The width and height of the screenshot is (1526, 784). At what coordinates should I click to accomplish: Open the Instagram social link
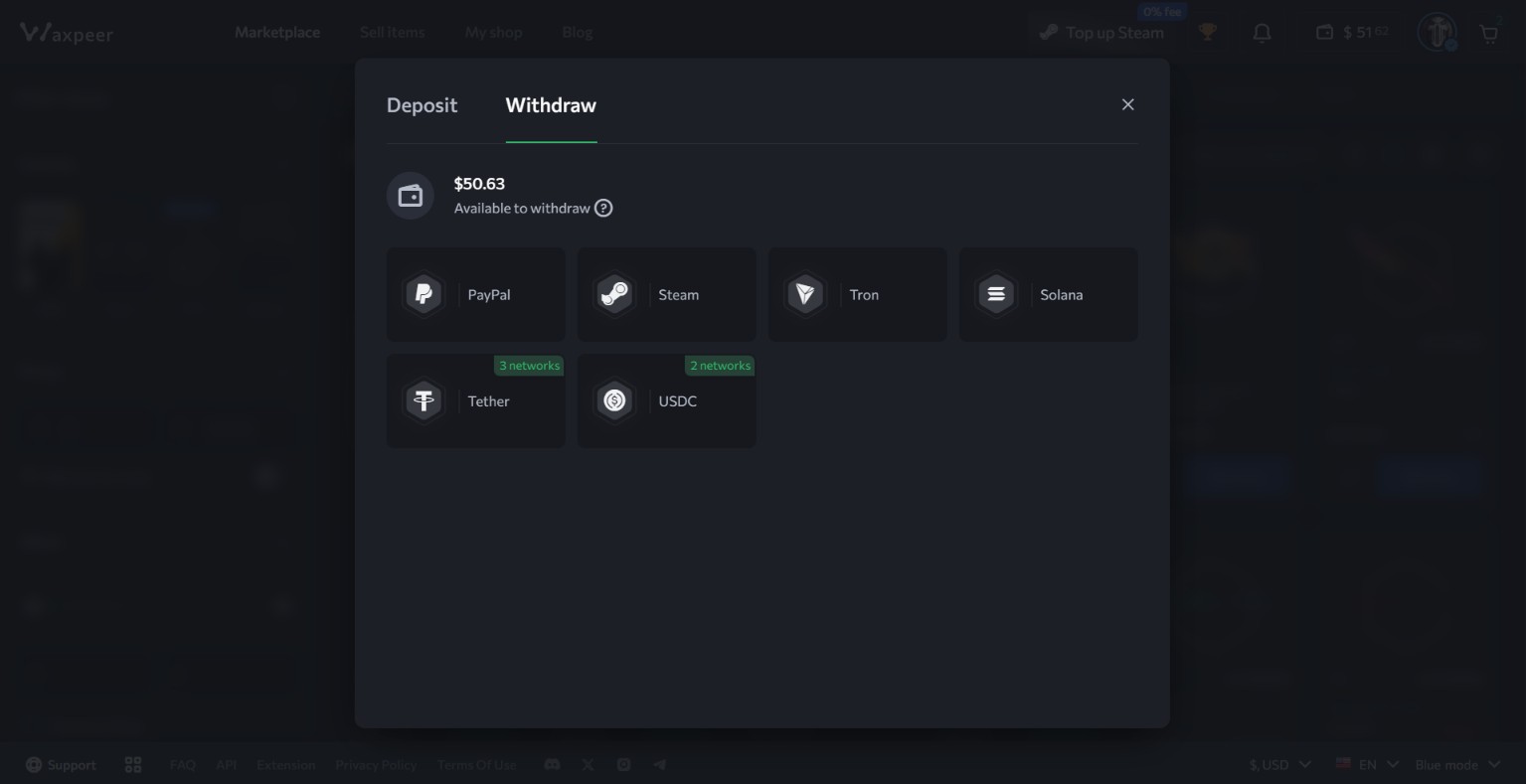[623, 764]
